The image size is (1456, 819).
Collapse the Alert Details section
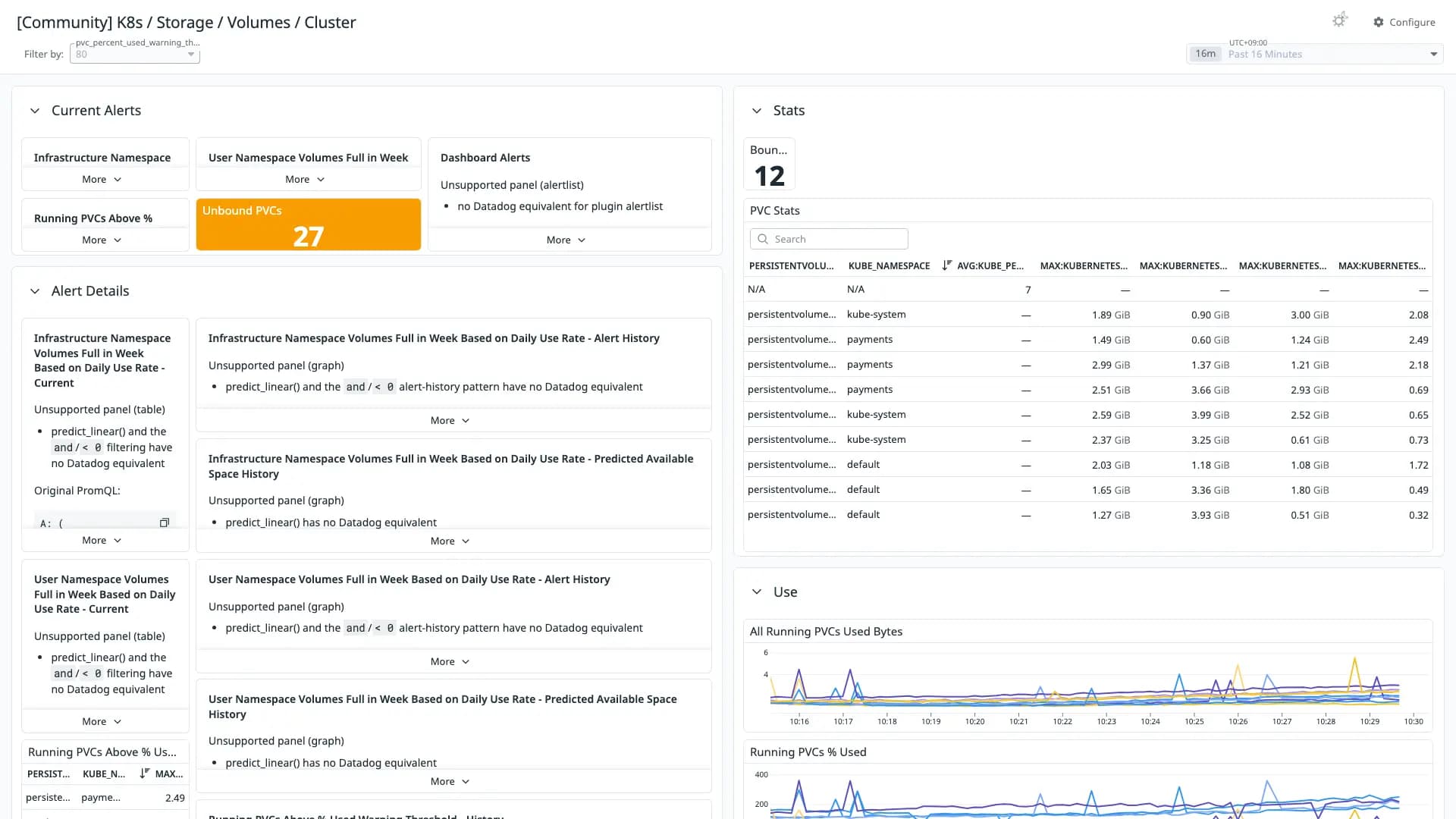[35, 291]
